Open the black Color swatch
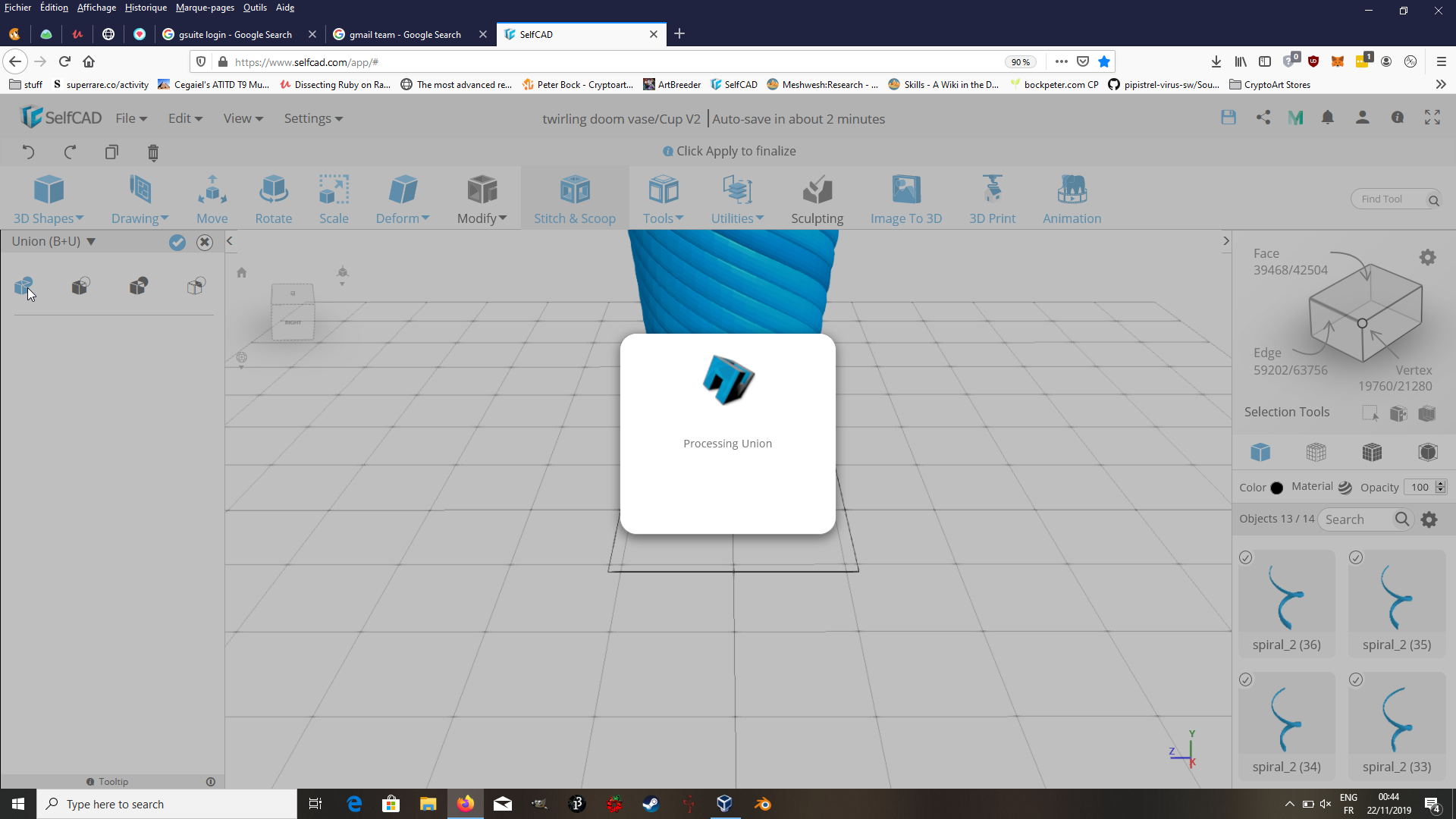This screenshot has width=1456, height=819. click(x=1277, y=488)
